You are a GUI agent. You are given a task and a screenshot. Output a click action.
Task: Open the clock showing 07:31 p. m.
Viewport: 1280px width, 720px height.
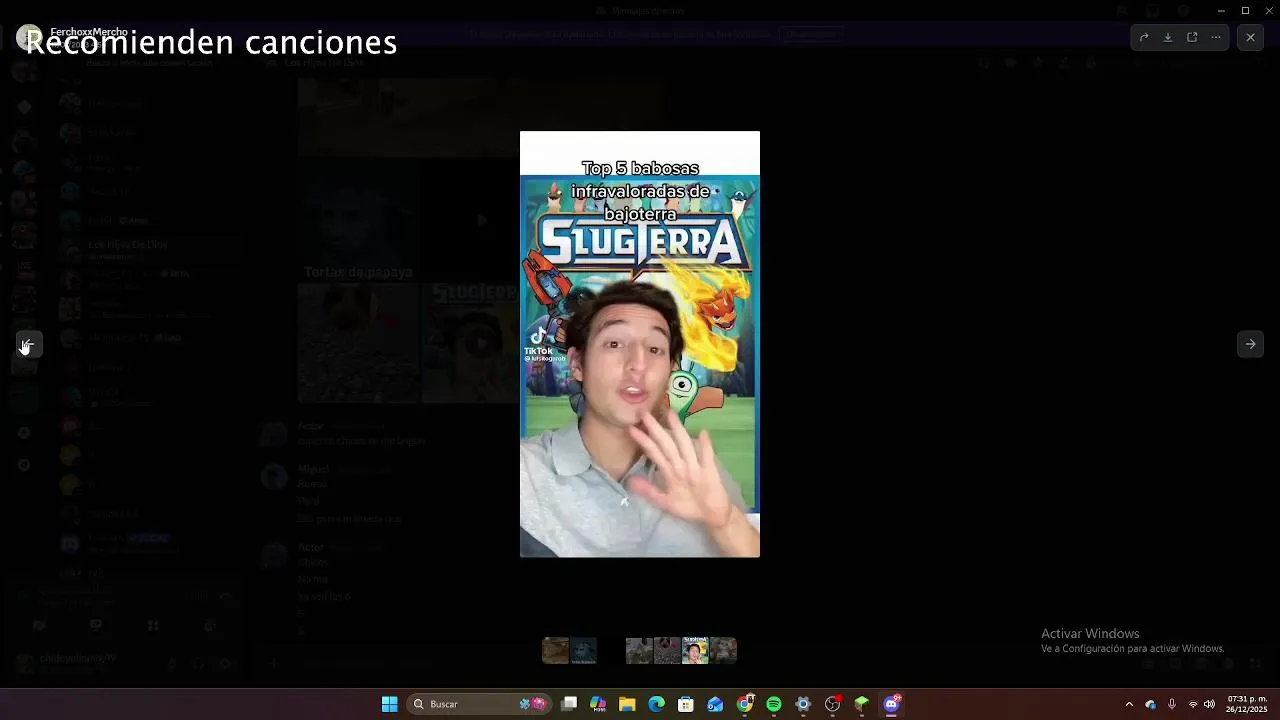tap(1247, 704)
